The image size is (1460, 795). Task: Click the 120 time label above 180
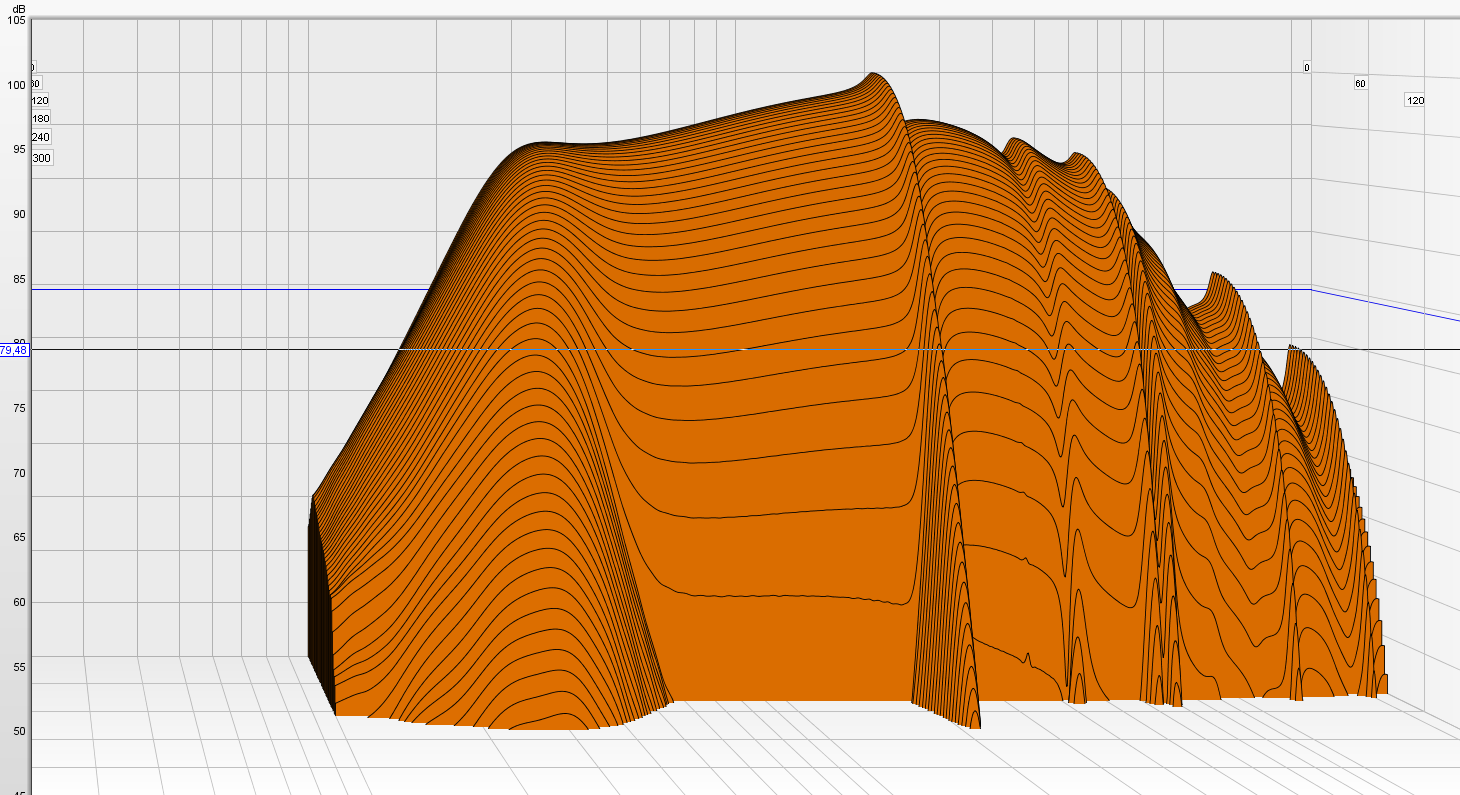tap(40, 101)
